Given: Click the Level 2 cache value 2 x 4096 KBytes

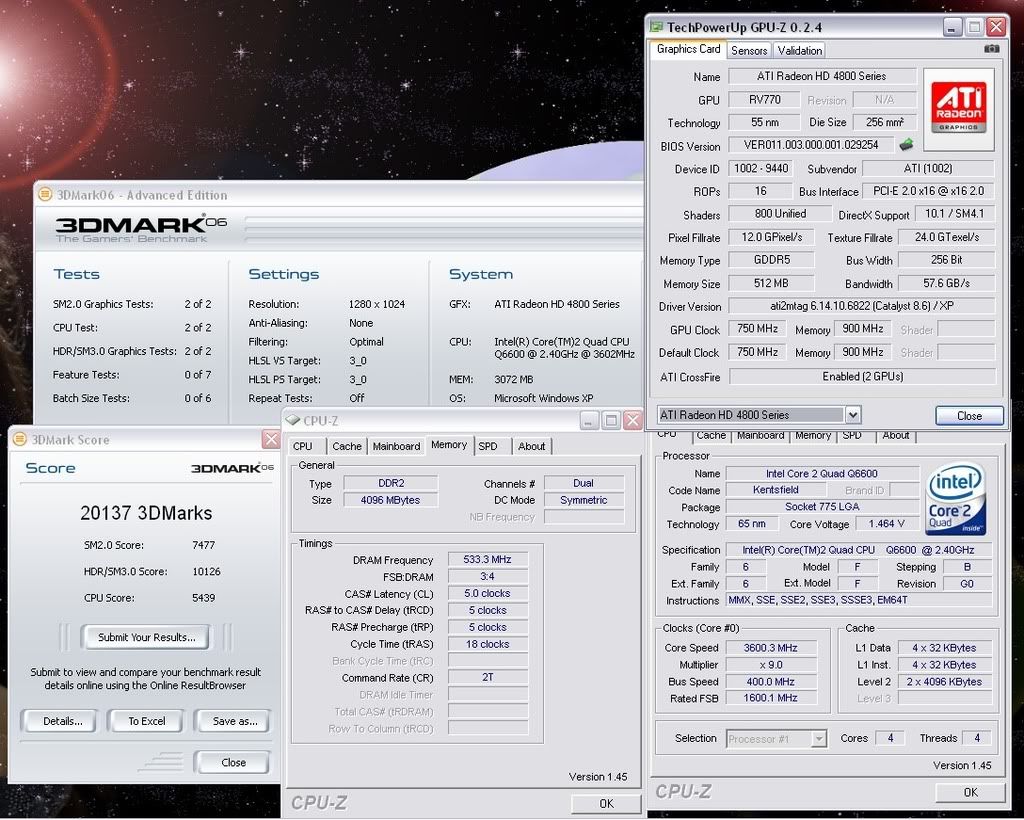Looking at the screenshot, I should coord(944,682).
